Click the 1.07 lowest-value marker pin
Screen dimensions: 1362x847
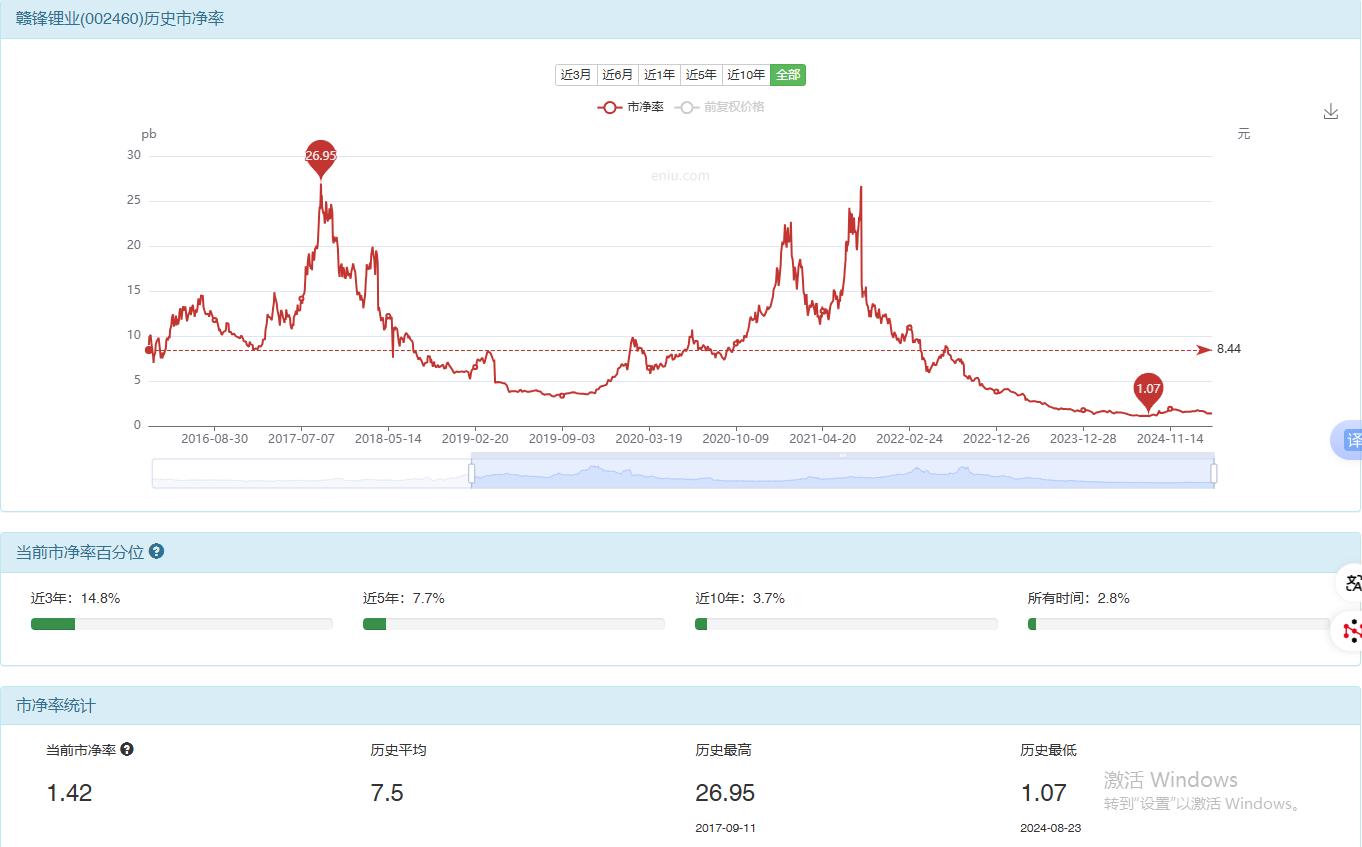[1148, 390]
